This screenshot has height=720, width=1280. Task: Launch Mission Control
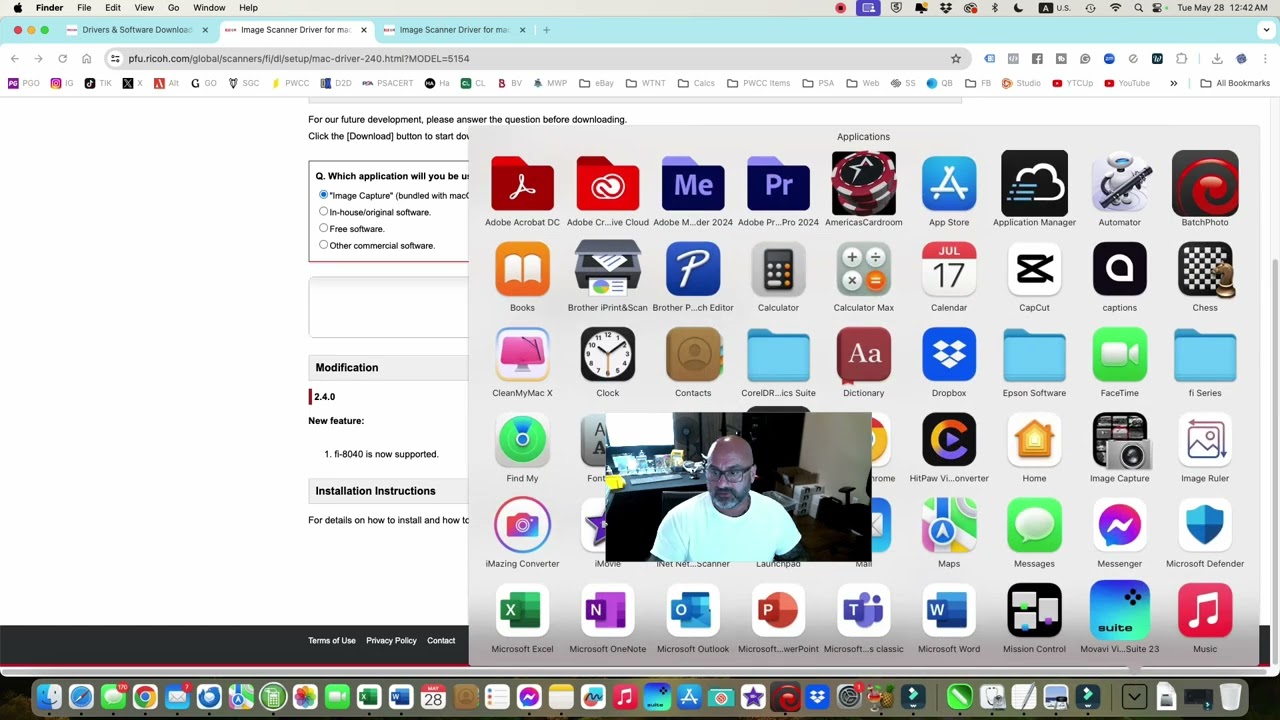1034,611
